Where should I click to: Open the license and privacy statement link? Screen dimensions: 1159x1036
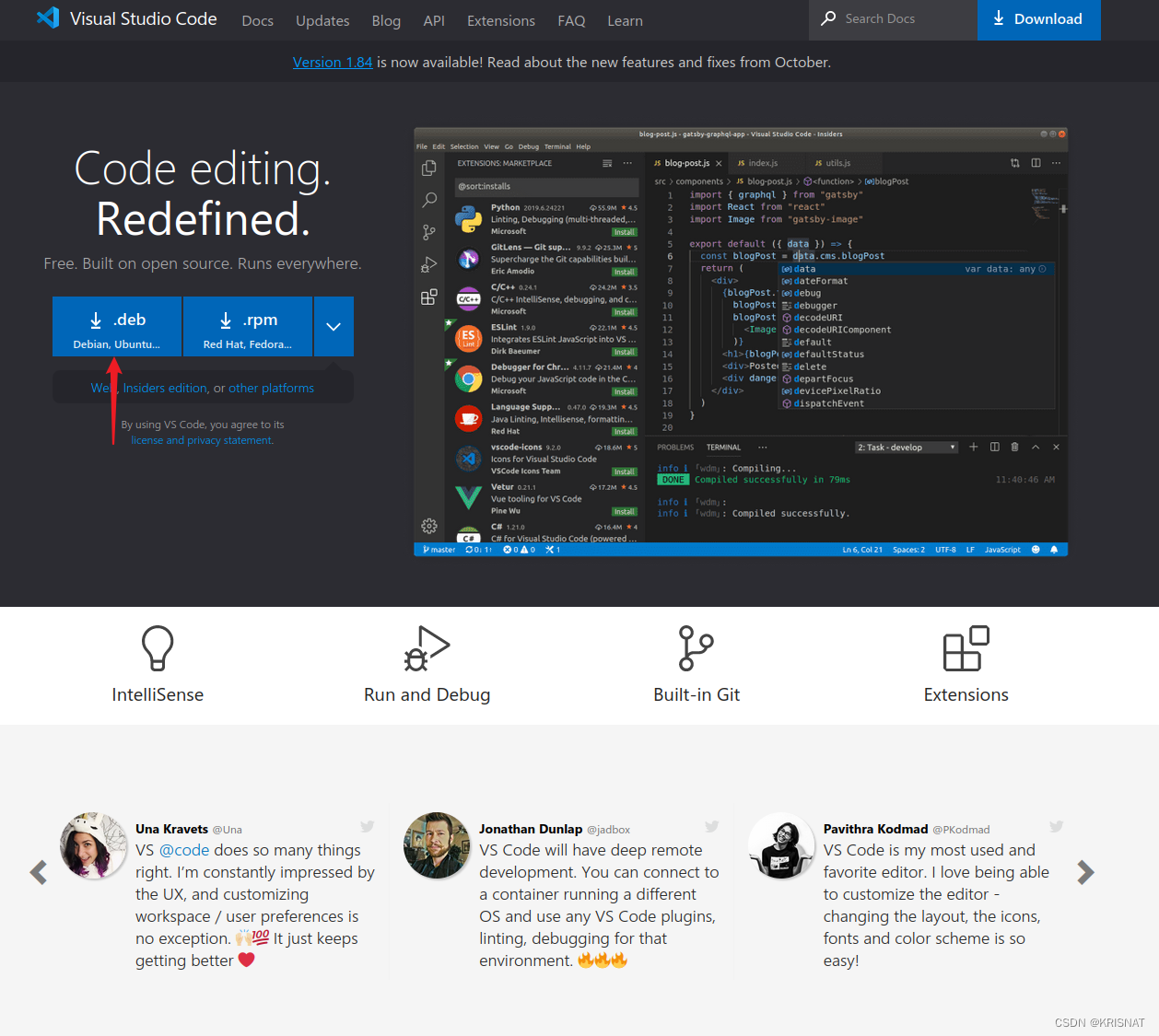[x=202, y=440]
